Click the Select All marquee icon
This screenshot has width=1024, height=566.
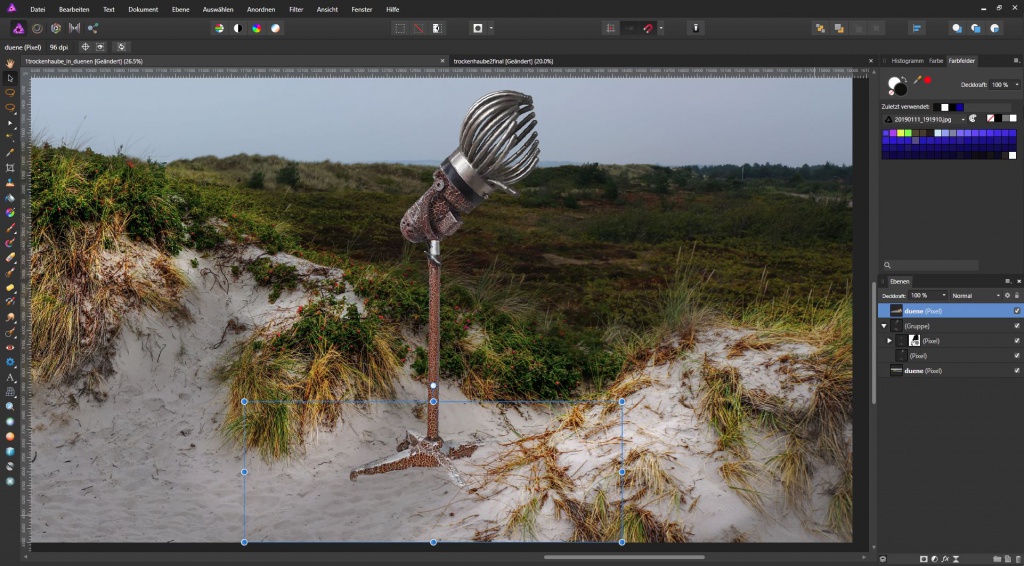(x=400, y=28)
